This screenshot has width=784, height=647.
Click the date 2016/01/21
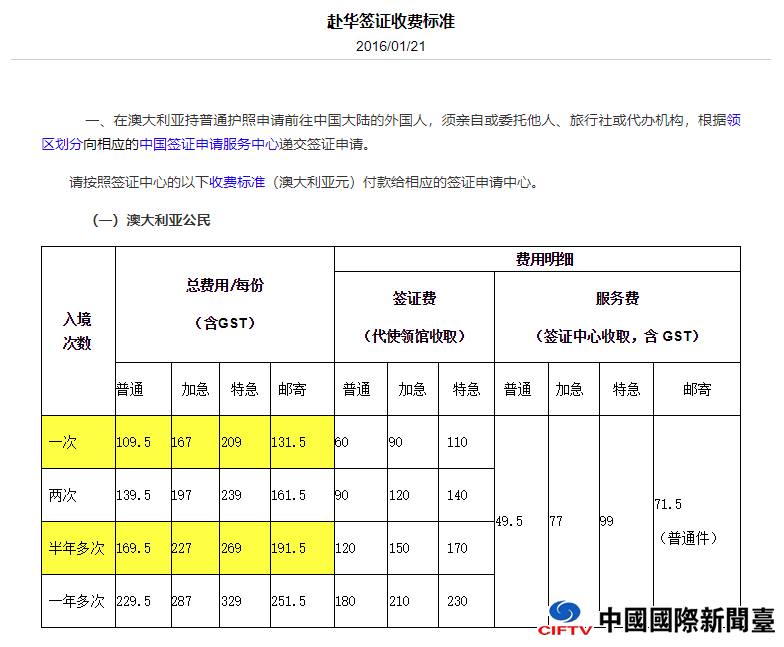390,46
